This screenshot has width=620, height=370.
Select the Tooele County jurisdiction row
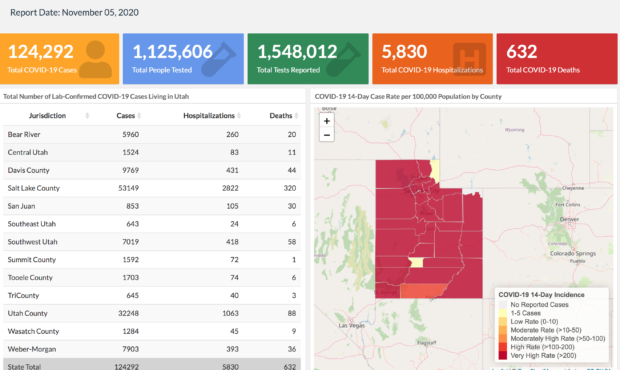[x=152, y=278]
